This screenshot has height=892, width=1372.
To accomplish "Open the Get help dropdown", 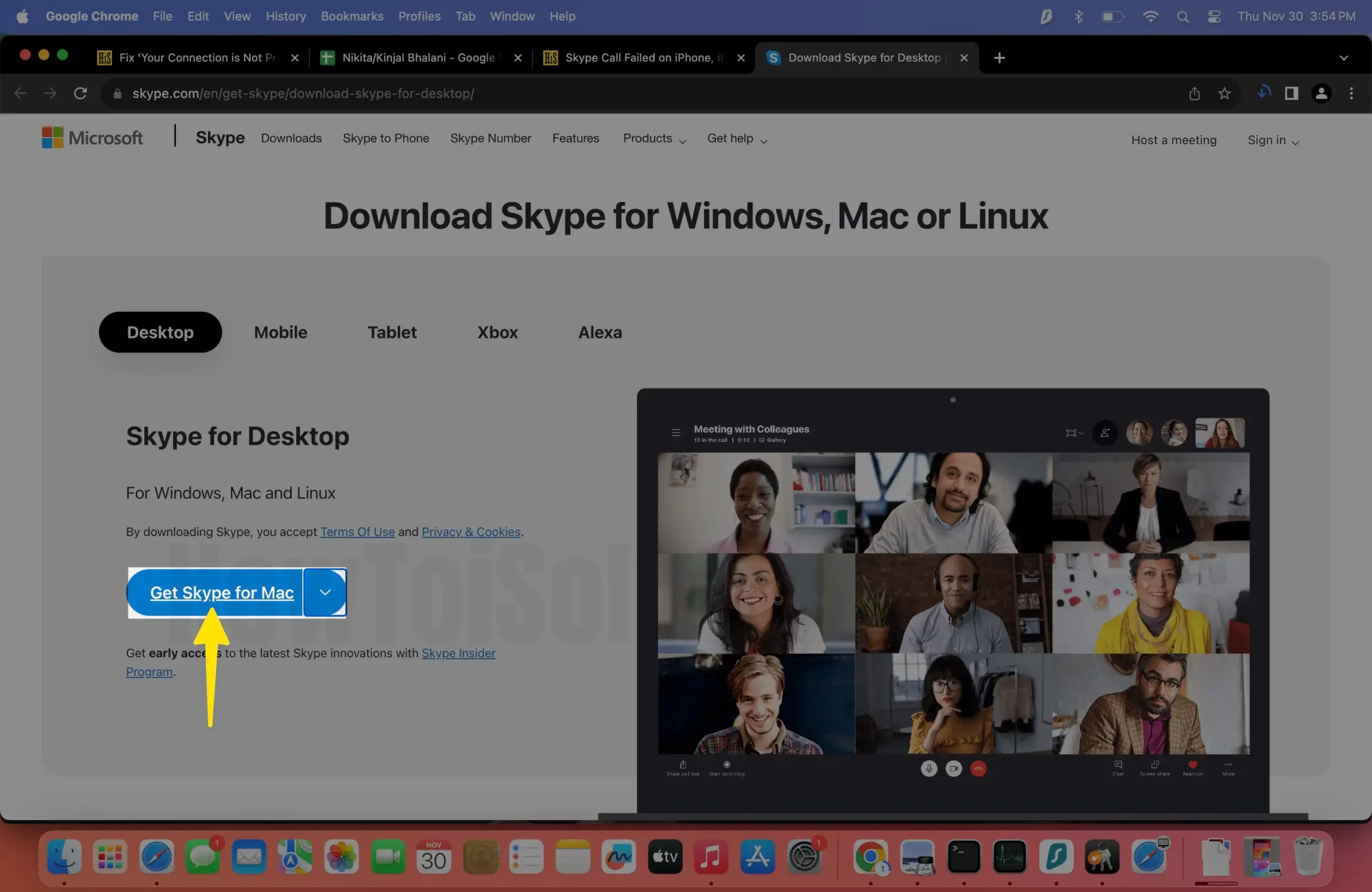I will (737, 139).
